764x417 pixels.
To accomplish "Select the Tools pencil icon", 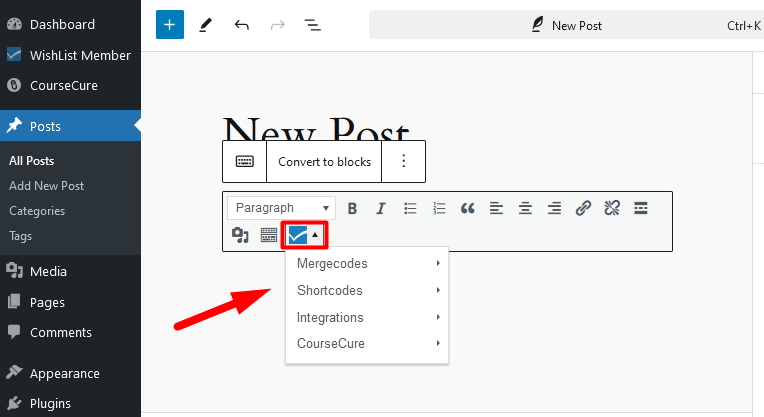I will pyautogui.click(x=206, y=25).
